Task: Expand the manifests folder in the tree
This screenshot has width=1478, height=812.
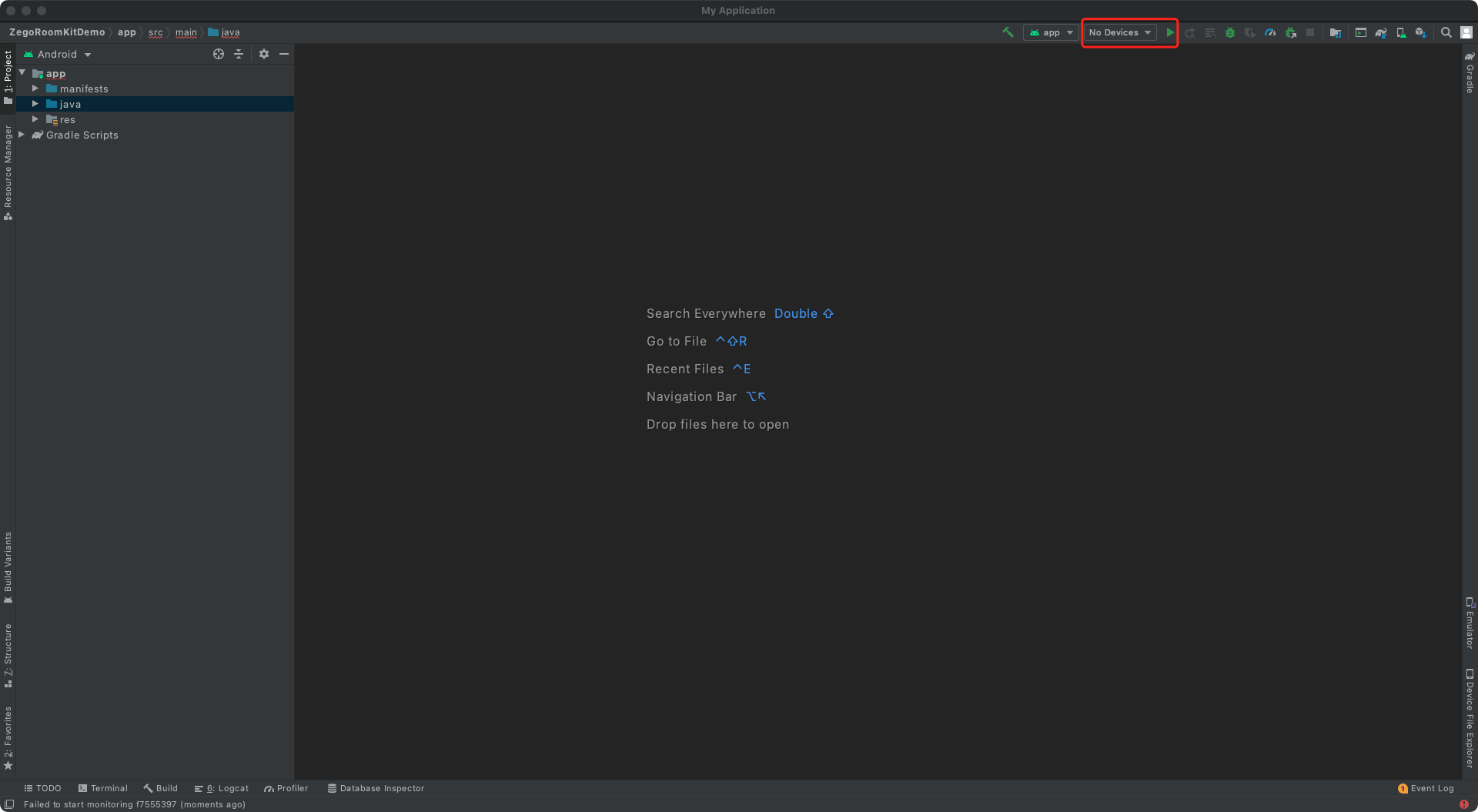Action: 35,89
